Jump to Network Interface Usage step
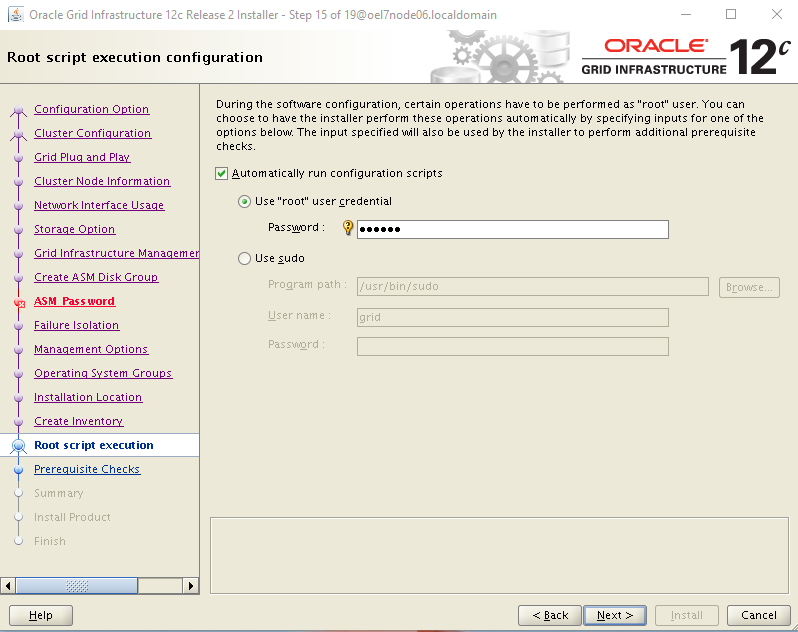 coord(99,206)
